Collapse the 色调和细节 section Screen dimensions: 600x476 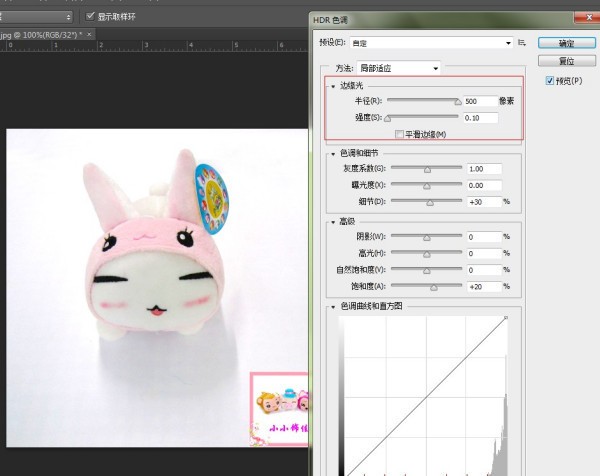pyautogui.click(x=332, y=153)
